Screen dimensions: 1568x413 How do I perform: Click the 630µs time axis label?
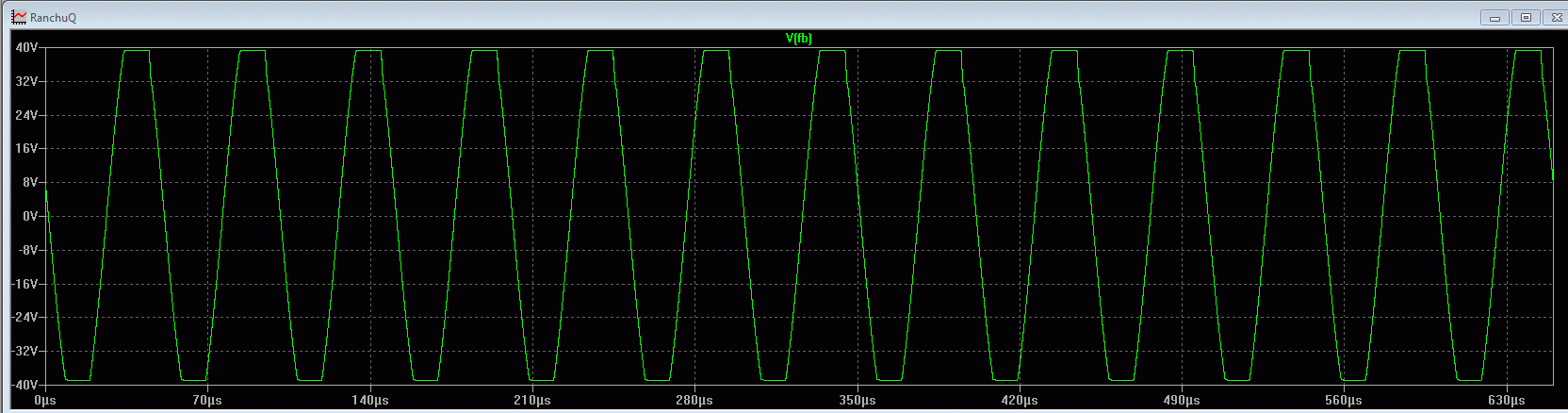click(x=1507, y=401)
